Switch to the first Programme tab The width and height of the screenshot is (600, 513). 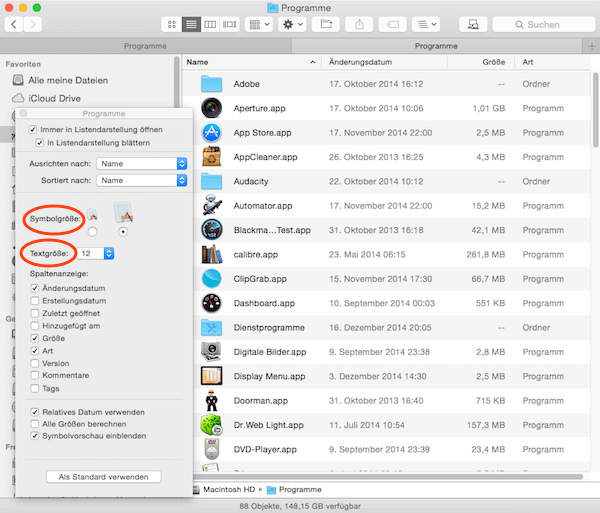tap(145, 46)
